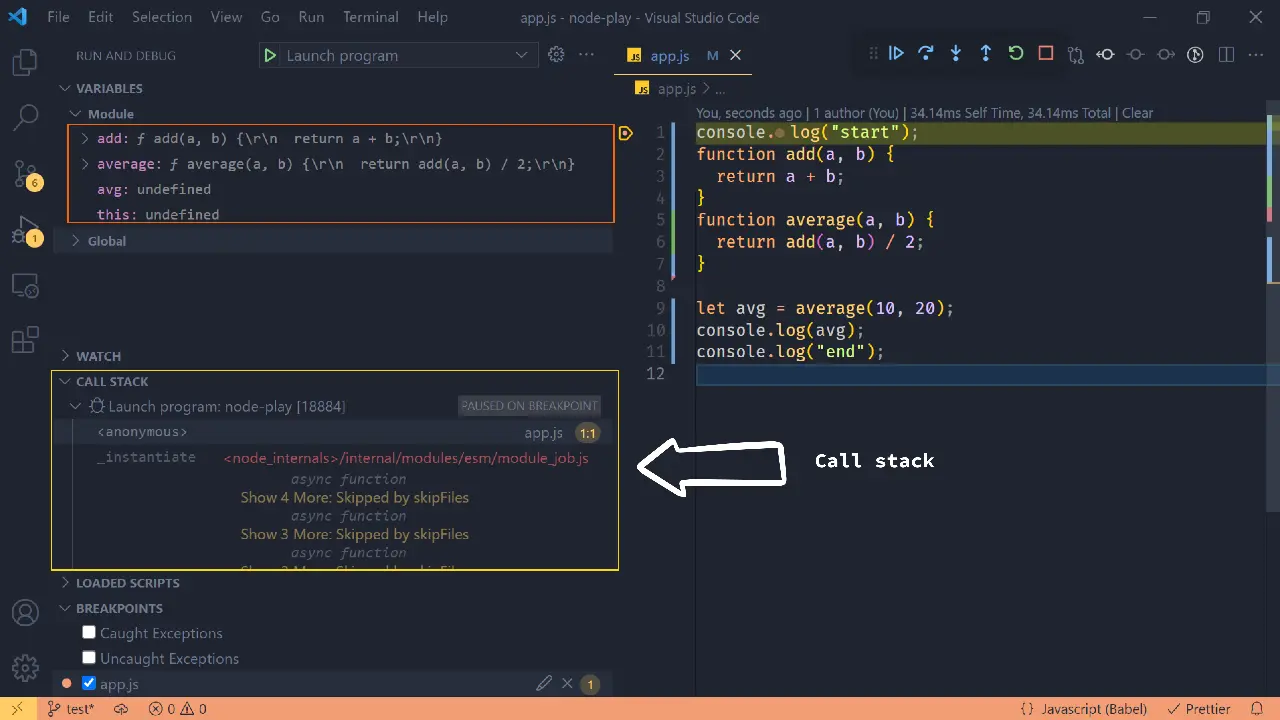Open editor more actions ellipsis
1280x720 pixels.
click(1256, 55)
